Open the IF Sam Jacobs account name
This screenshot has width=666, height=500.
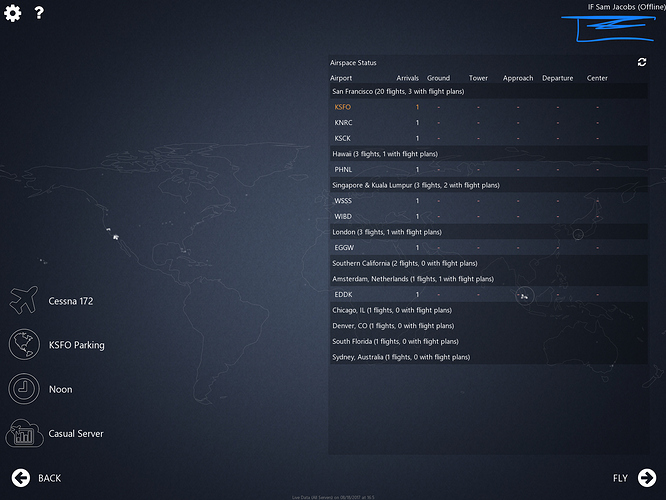pos(626,7)
